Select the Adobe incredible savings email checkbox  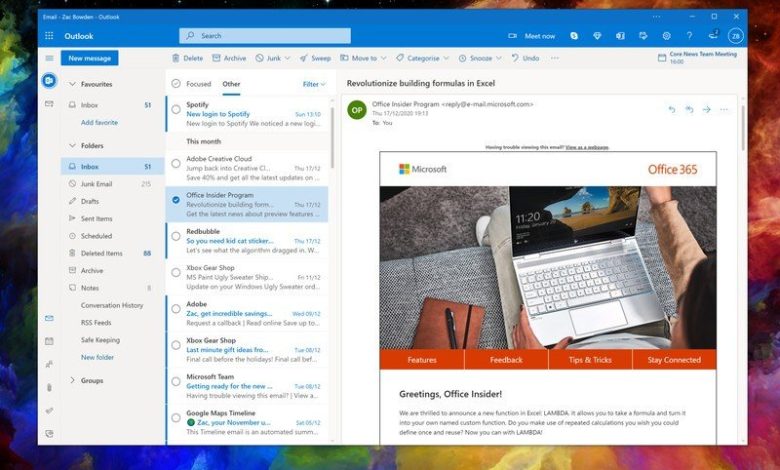[x=176, y=308]
